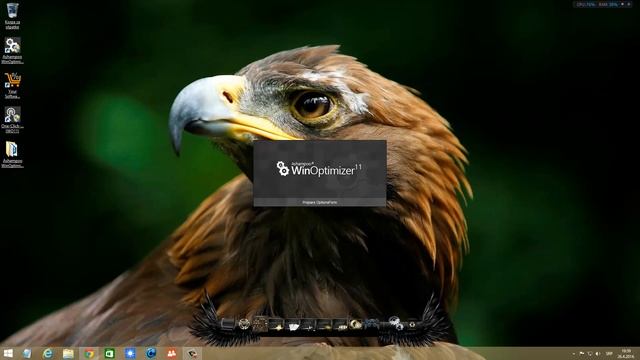This screenshot has width=640, height=360.
Task: Open the SRP input language indicator
Action: pyautogui.click(x=609, y=353)
